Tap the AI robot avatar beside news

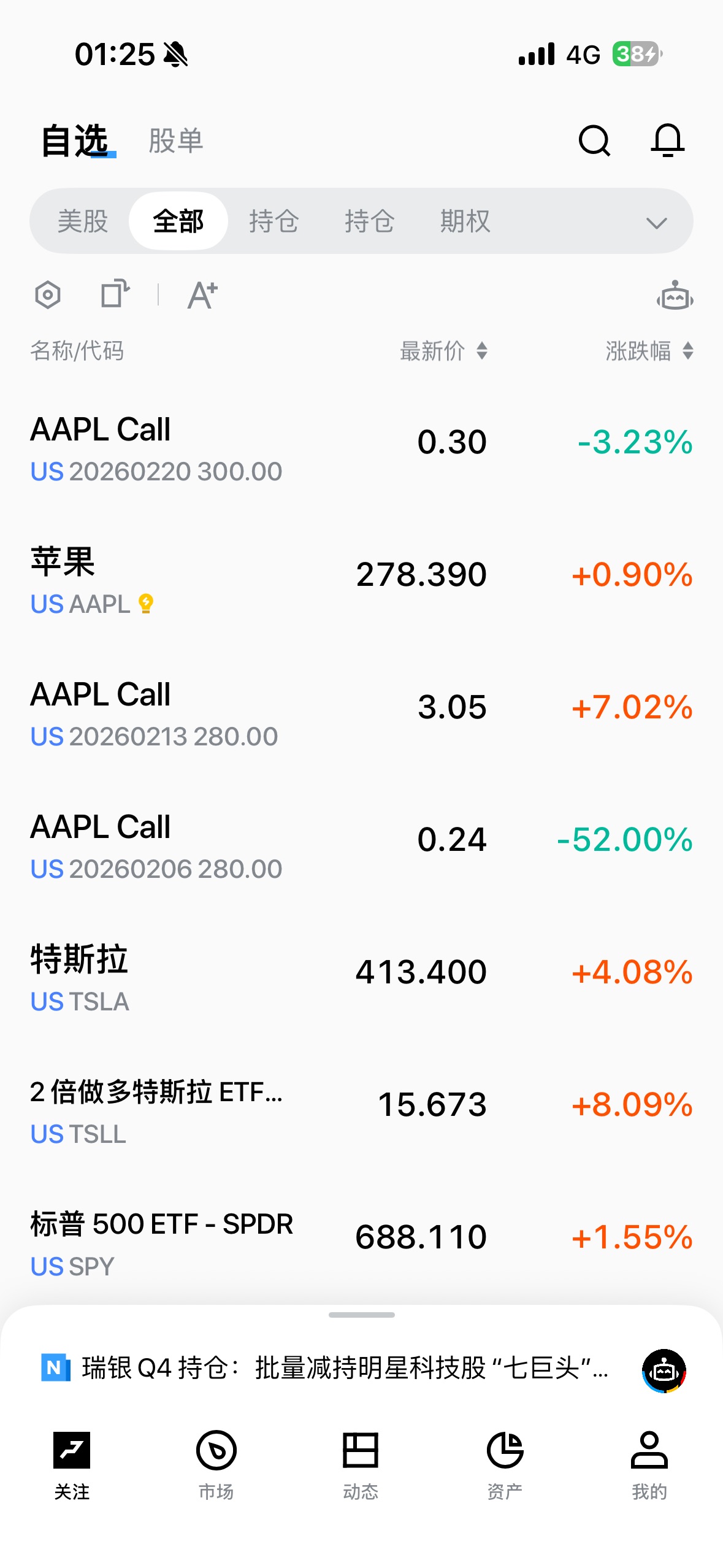pyautogui.click(x=664, y=1370)
